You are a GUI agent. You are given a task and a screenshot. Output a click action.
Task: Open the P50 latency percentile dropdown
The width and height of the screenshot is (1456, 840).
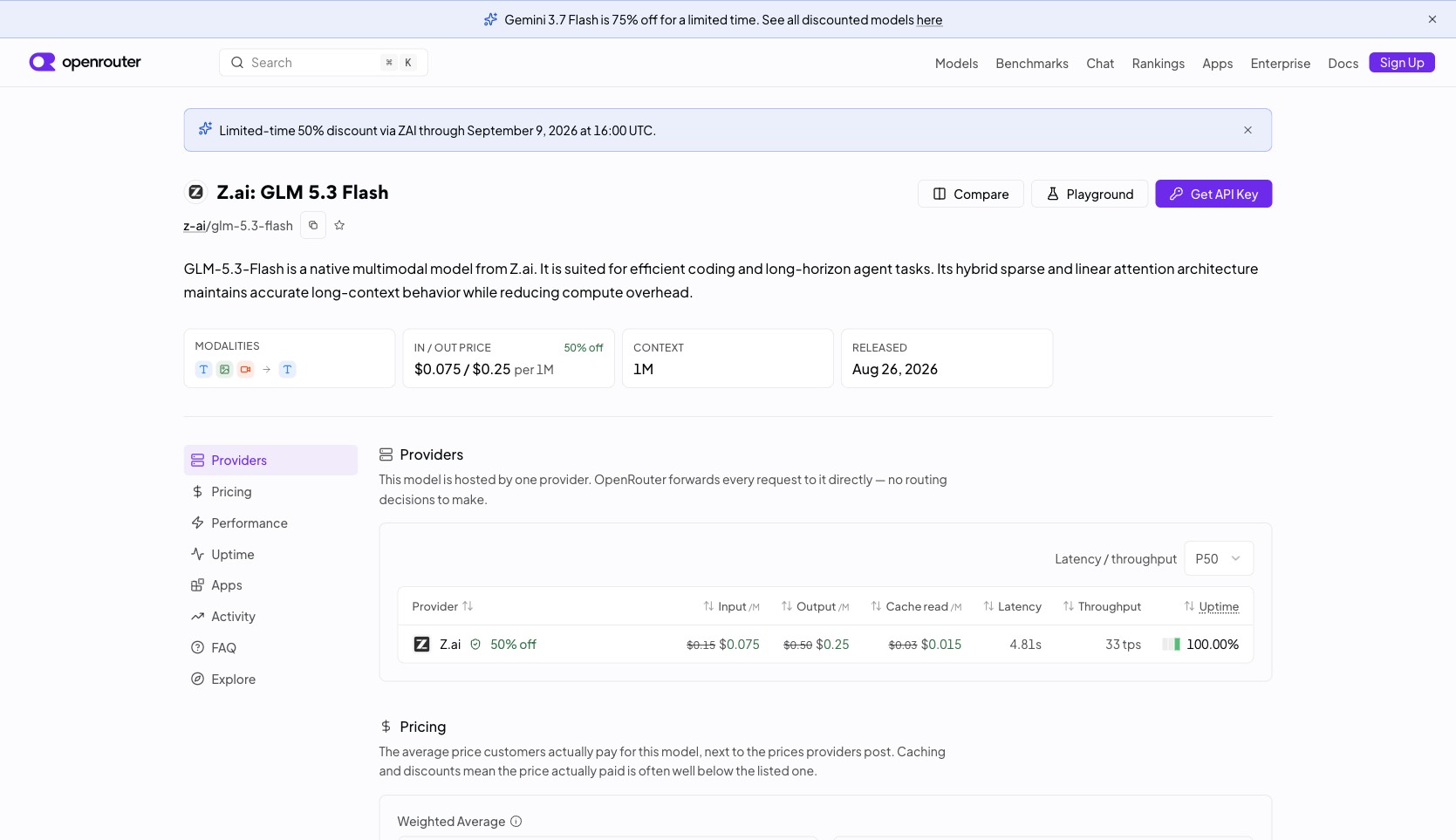(1218, 558)
